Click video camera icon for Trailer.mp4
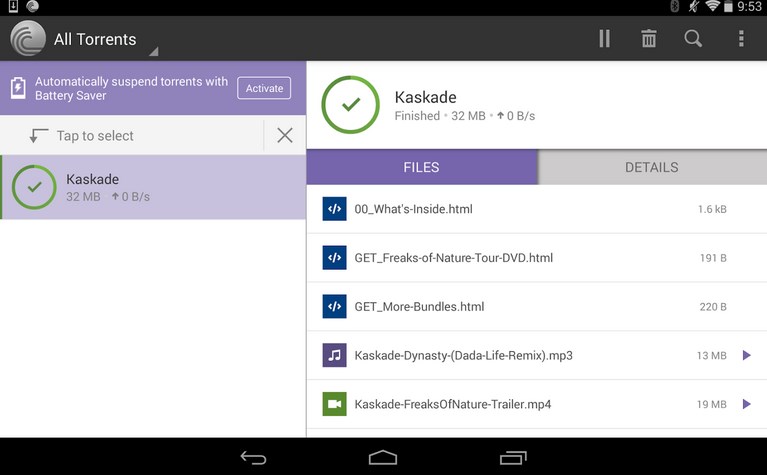Image resolution: width=767 pixels, height=475 pixels. pos(335,404)
